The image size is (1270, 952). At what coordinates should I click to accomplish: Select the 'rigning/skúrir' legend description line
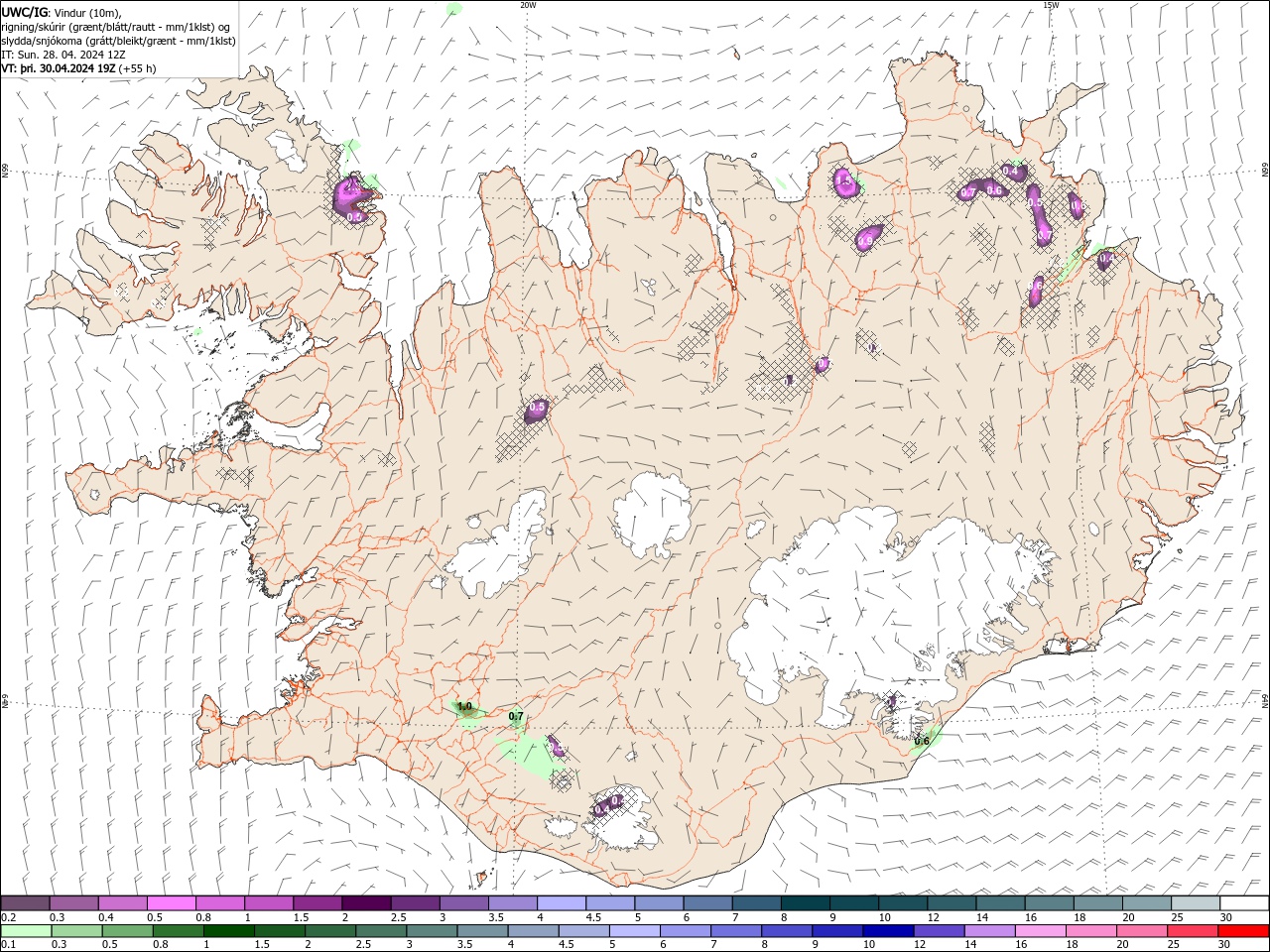tap(116, 27)
